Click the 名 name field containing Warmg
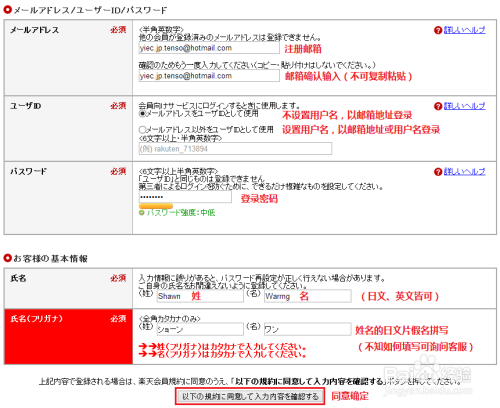This screenshot has width=500, height=408. click(308, 296)
